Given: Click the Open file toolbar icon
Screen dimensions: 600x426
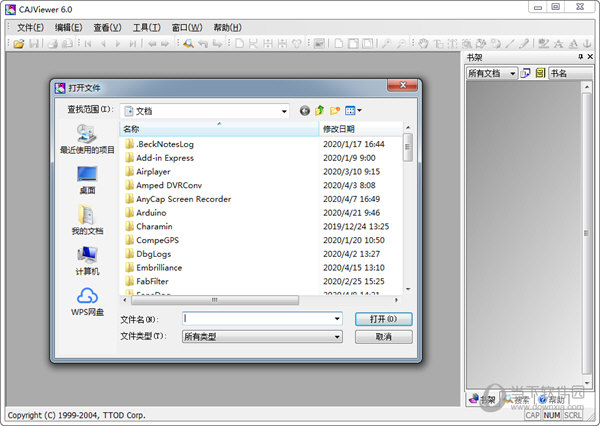Looking at the screenshot, I should (18, 44).
